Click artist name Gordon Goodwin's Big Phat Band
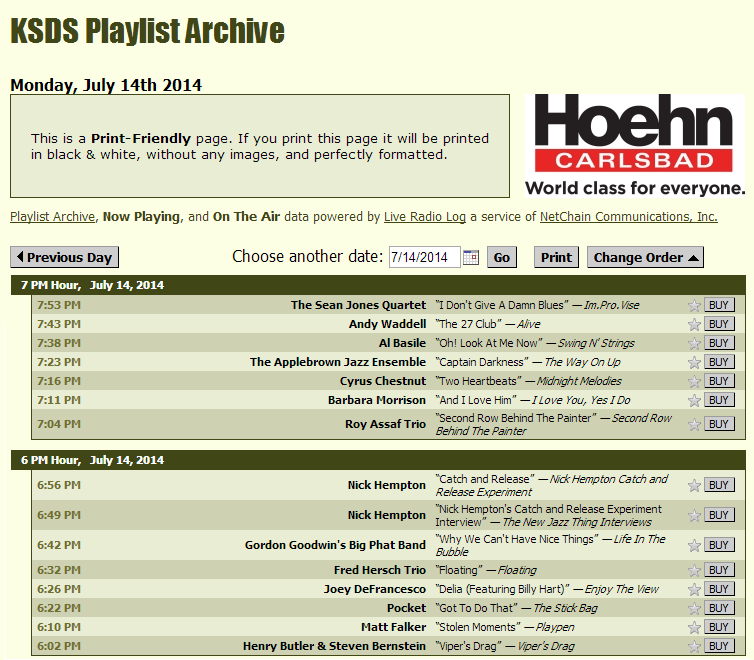The width and height of the screenshot is (754, 660). click(x=335, y=545)
